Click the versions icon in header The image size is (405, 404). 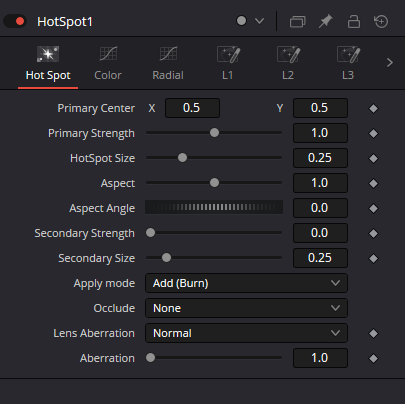coord(297,22)
